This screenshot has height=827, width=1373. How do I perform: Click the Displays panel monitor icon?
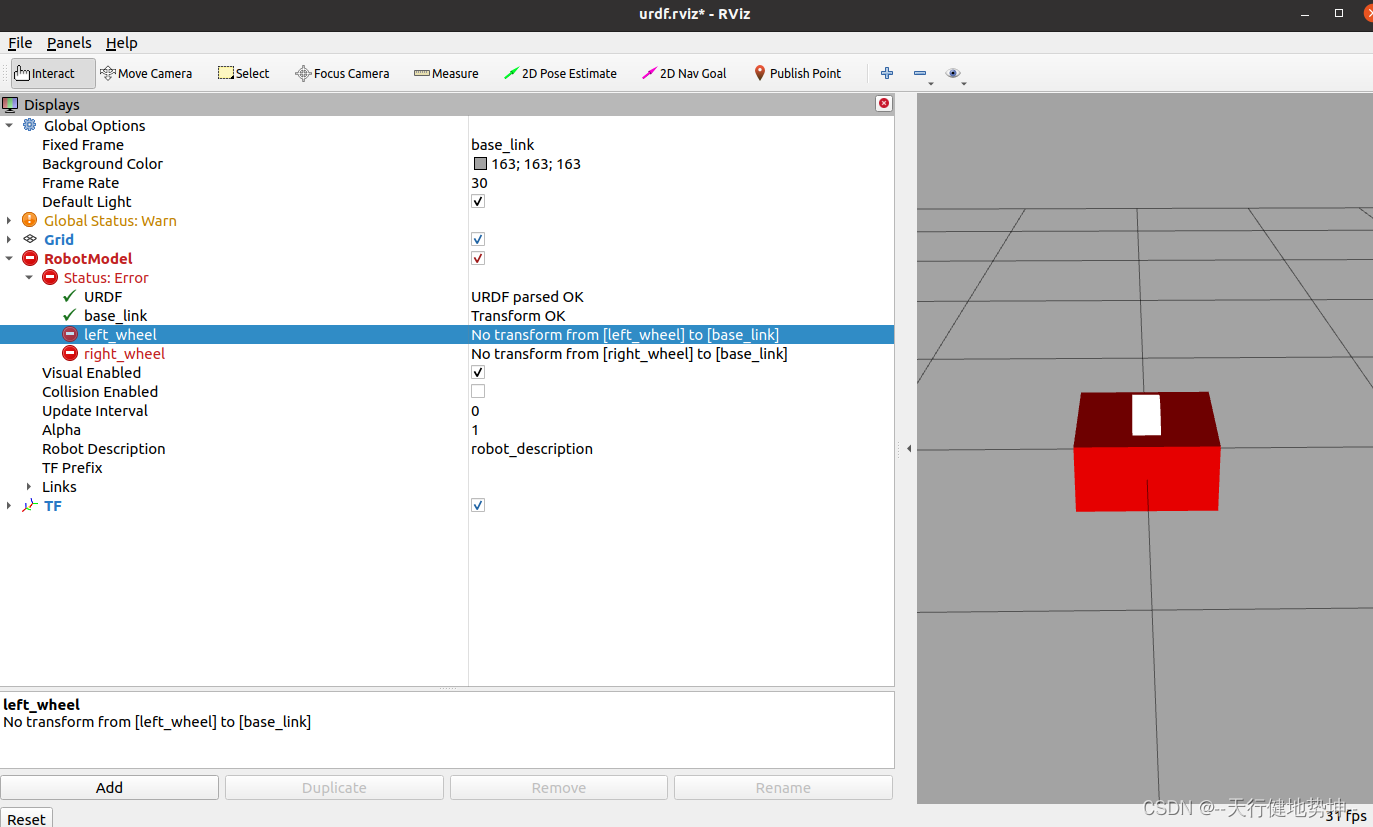10,104
